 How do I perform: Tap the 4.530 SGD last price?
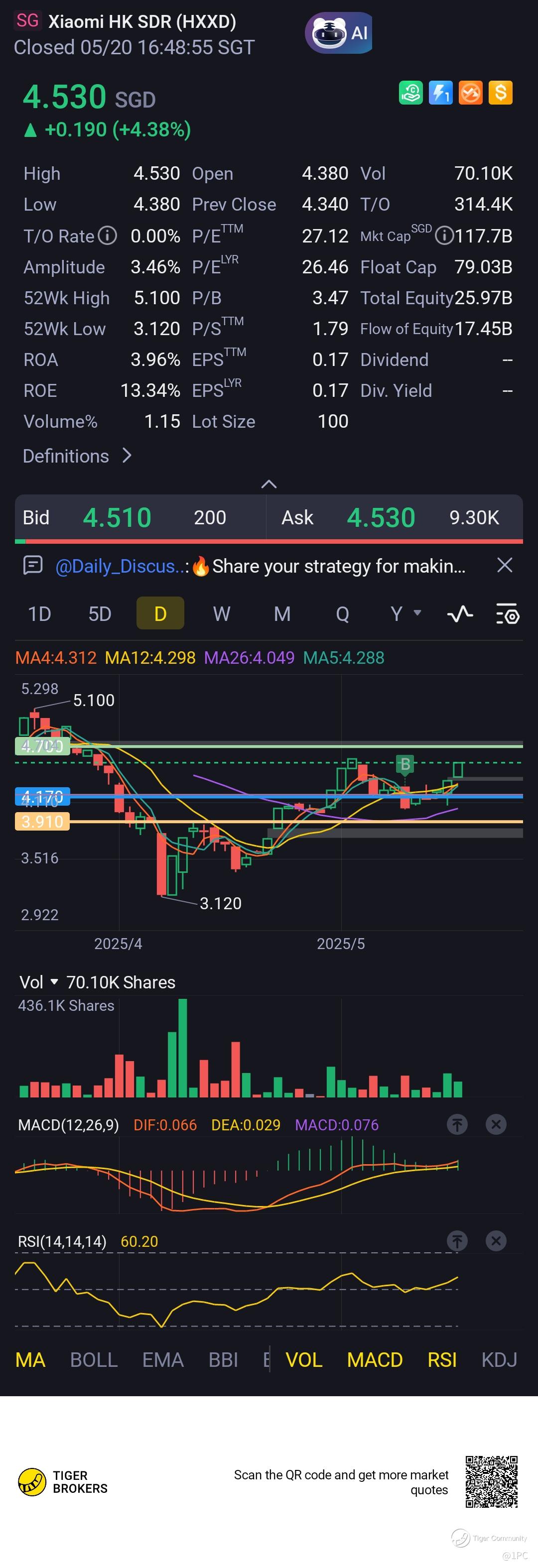(89, 97)
